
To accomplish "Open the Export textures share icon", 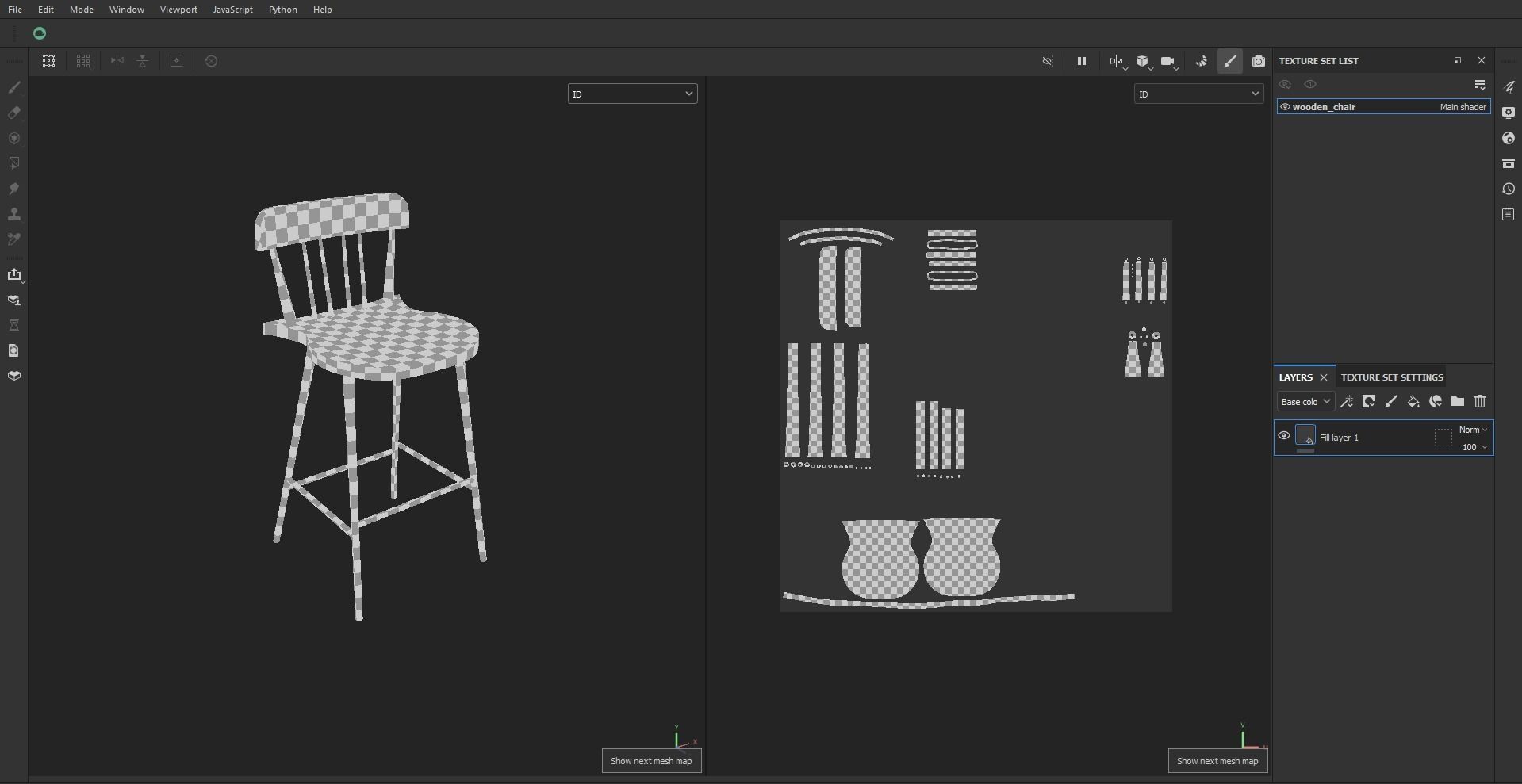I will click(x=14, y=274).
